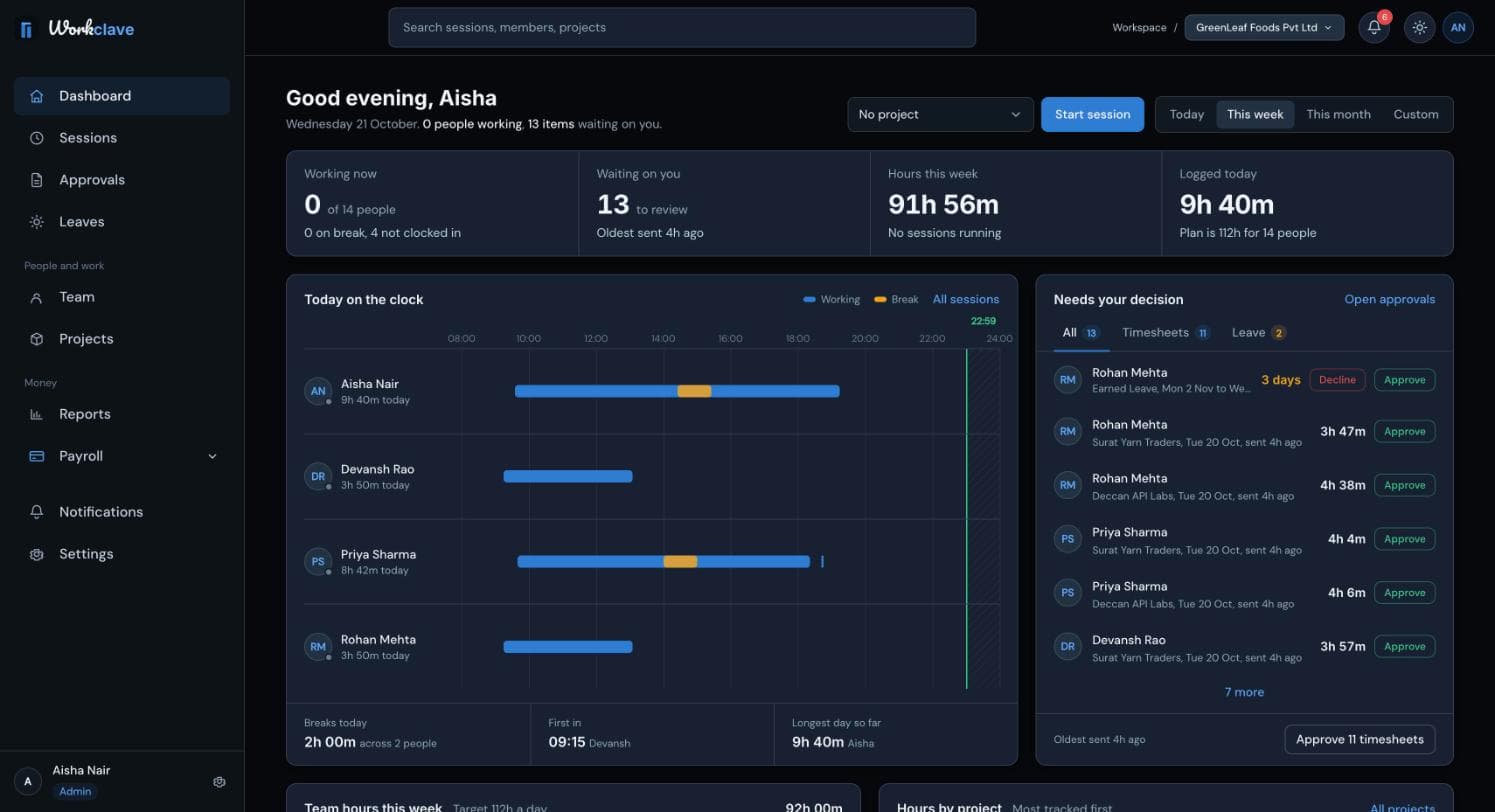1495x812 pixels.
Task: Open Settings sidebar gear icon
Action: click(x=37, y=554)
